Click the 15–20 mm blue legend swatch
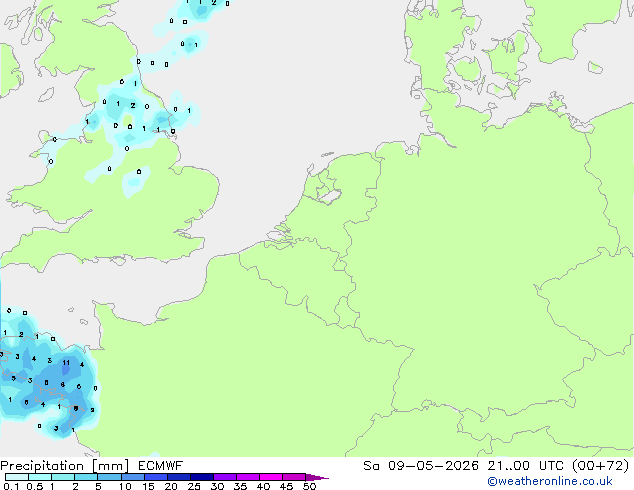The width and height of the screenshot is (634, 490). (x=156, y=477)
